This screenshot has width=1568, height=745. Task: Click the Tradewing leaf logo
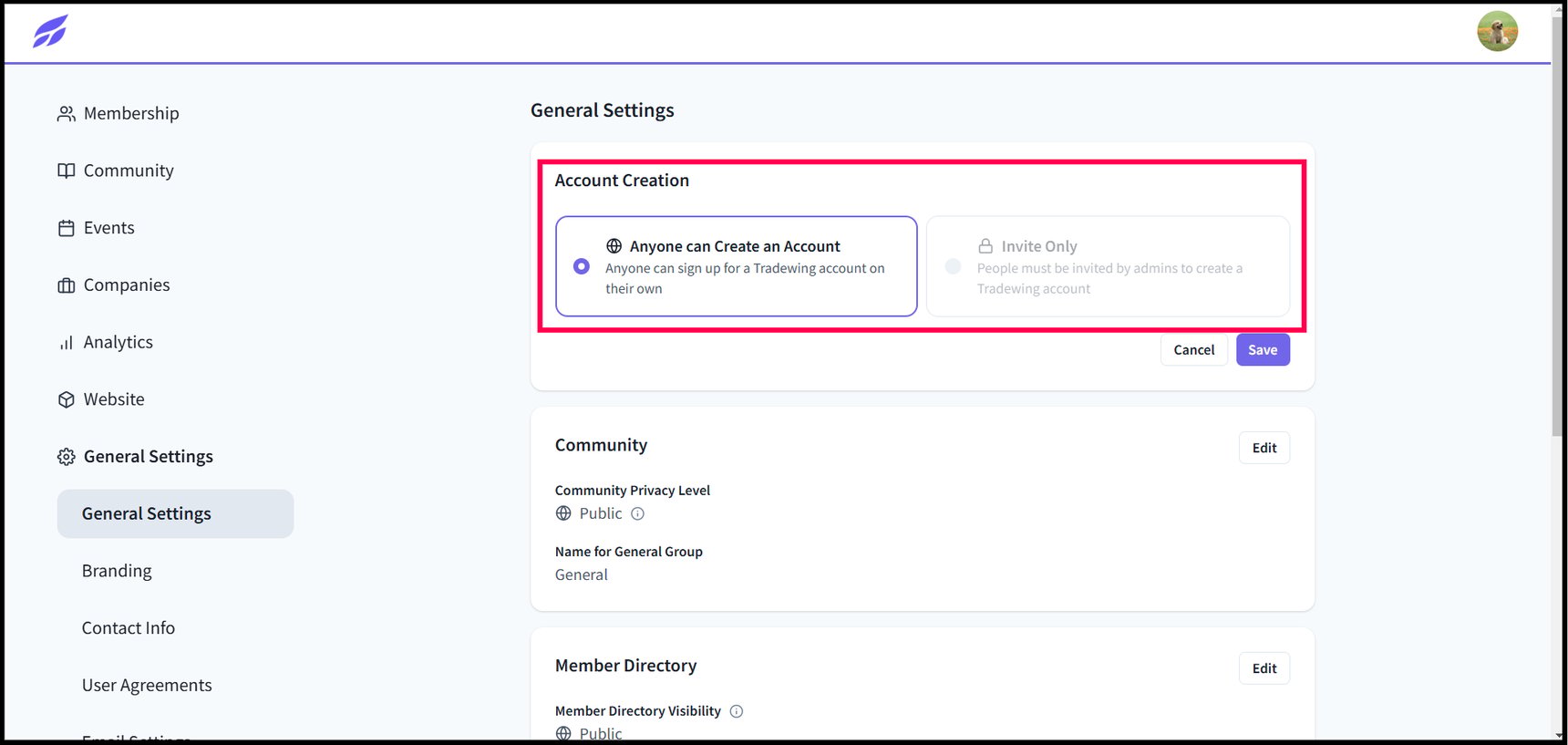point(50,31)
